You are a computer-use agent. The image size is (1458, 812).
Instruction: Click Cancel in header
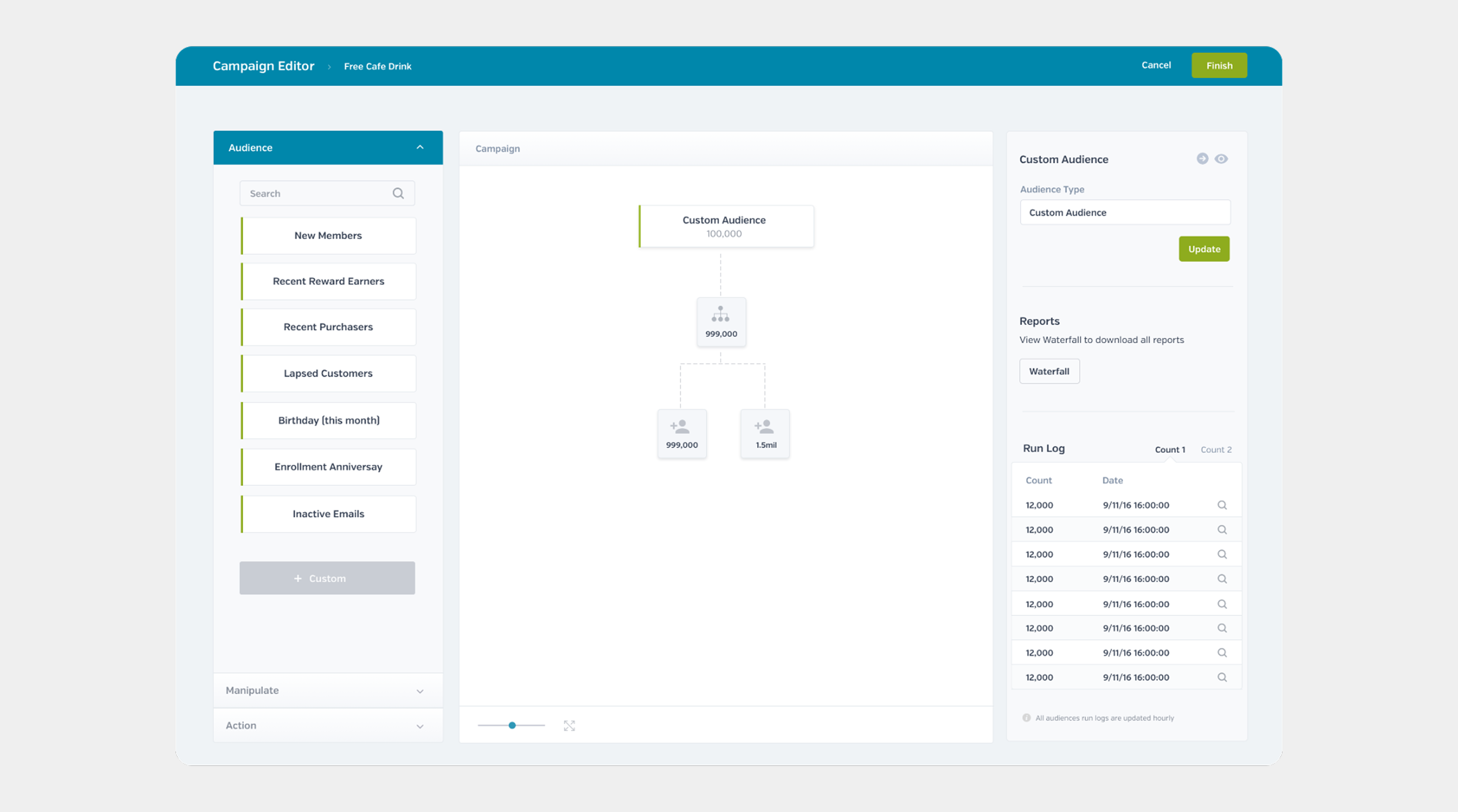click(1156, 65)
